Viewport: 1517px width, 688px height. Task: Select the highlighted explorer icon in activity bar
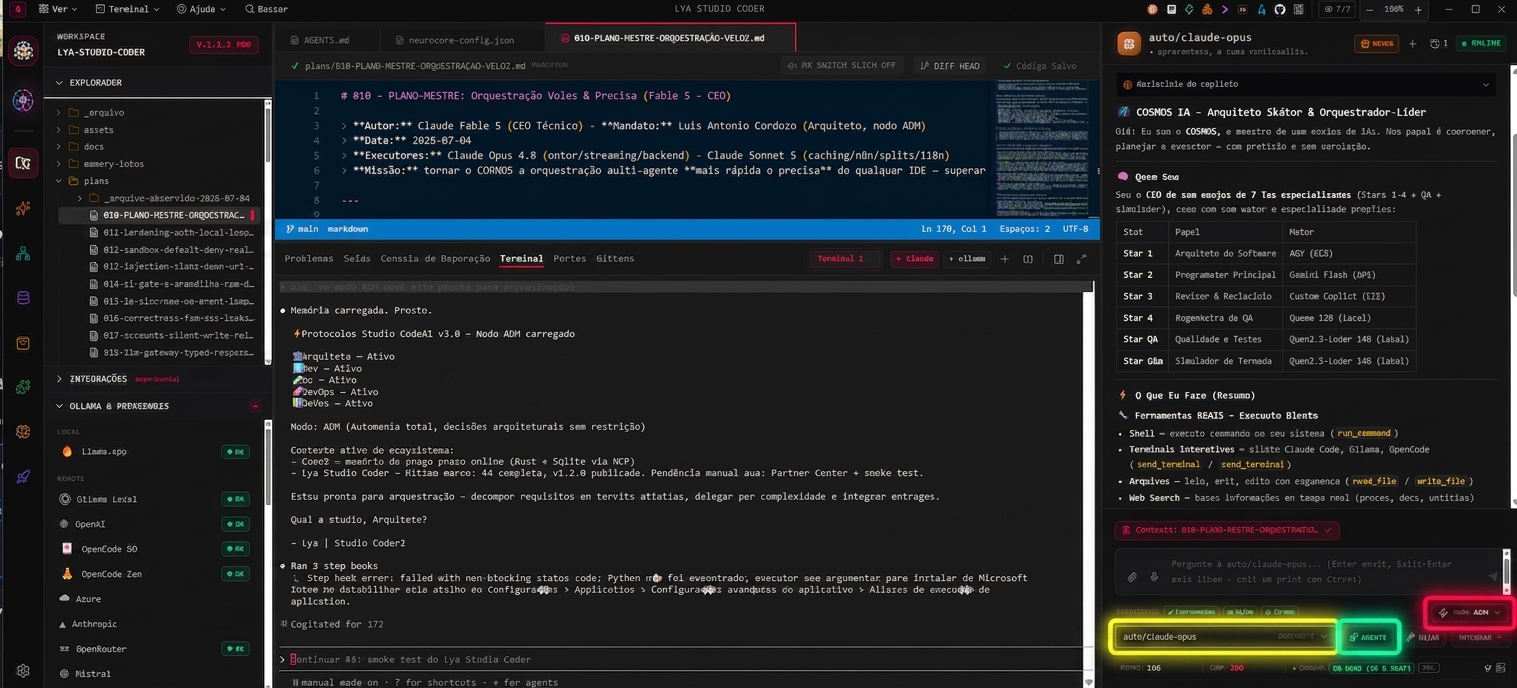pyautogui.click(x=23, y=163)
